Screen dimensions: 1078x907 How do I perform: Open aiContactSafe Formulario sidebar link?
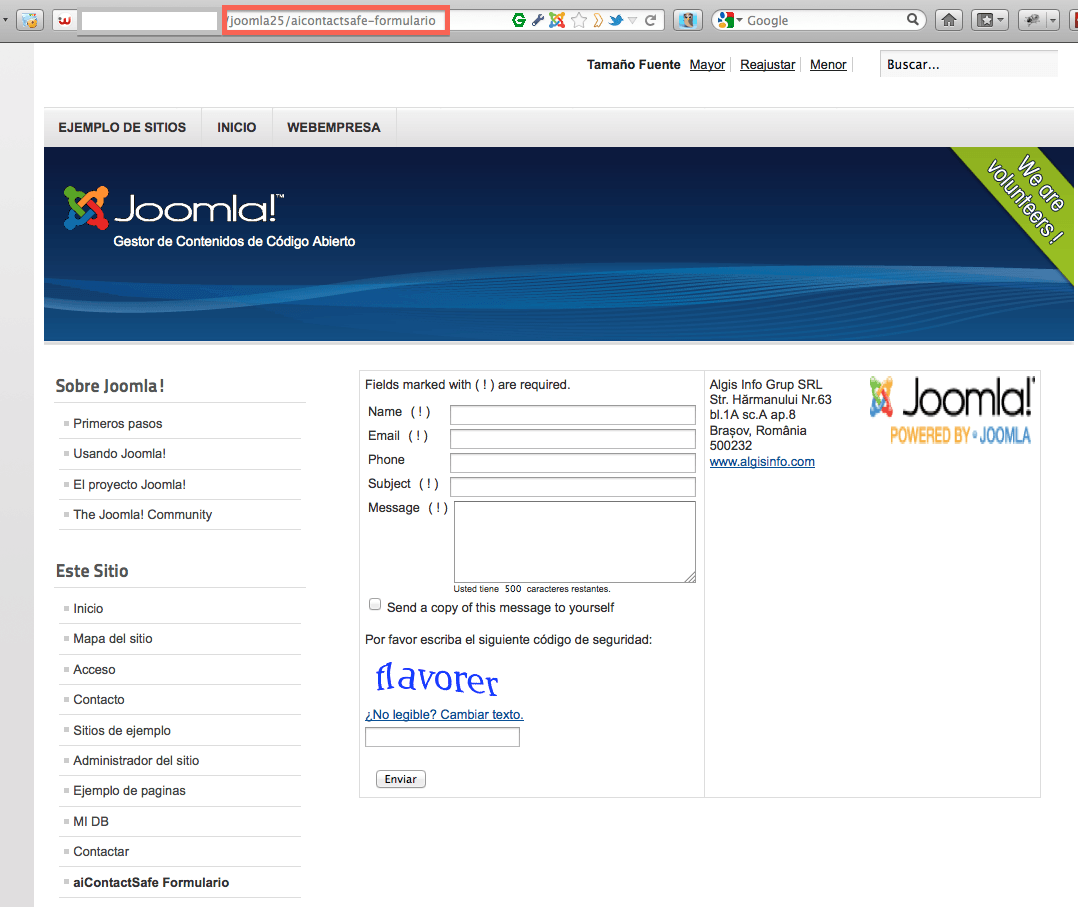click(x=151, y=882)
